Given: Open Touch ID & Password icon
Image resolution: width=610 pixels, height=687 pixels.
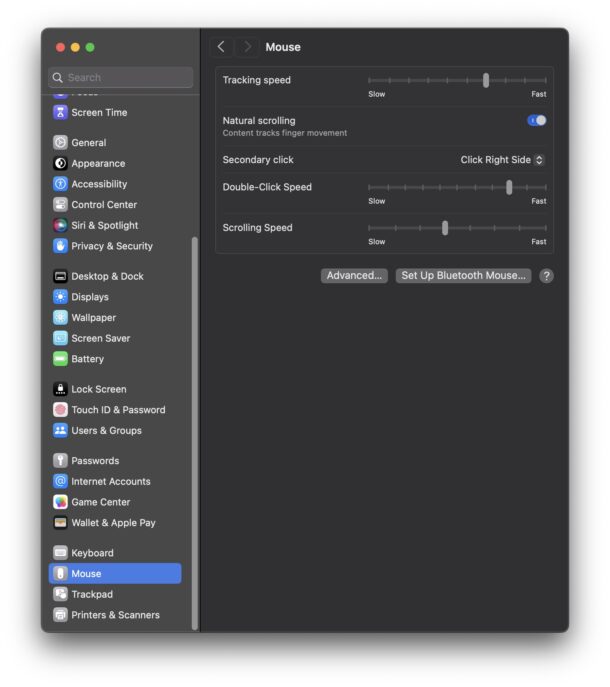Looking at the screenshot, I should tap(60, 410).
